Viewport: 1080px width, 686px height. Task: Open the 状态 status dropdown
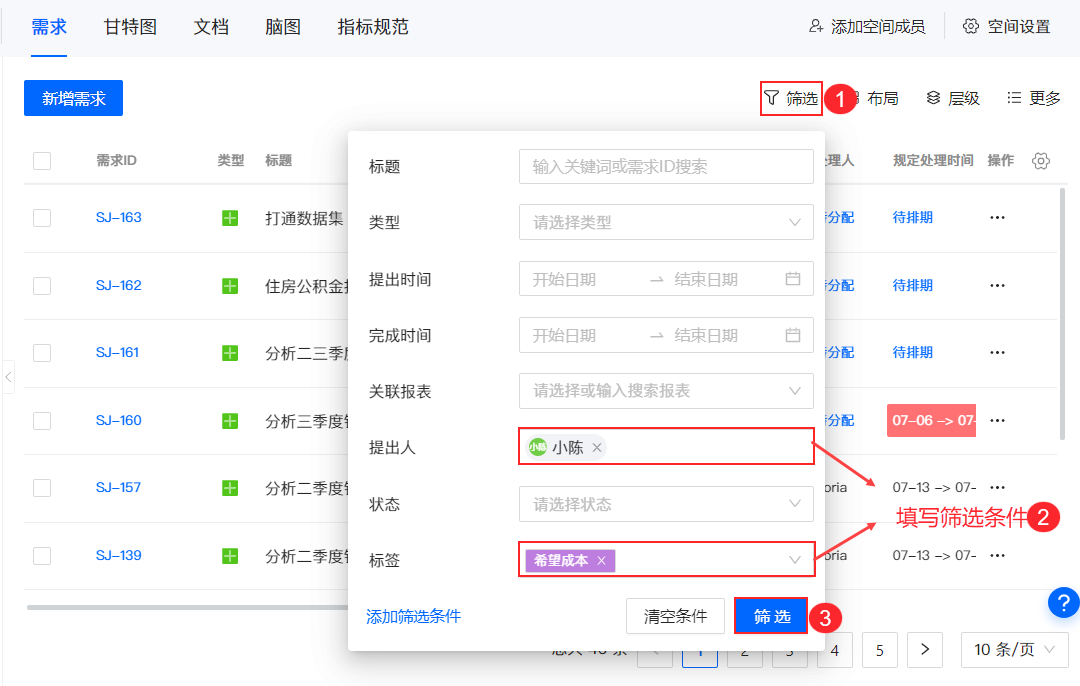pos(666,504)
